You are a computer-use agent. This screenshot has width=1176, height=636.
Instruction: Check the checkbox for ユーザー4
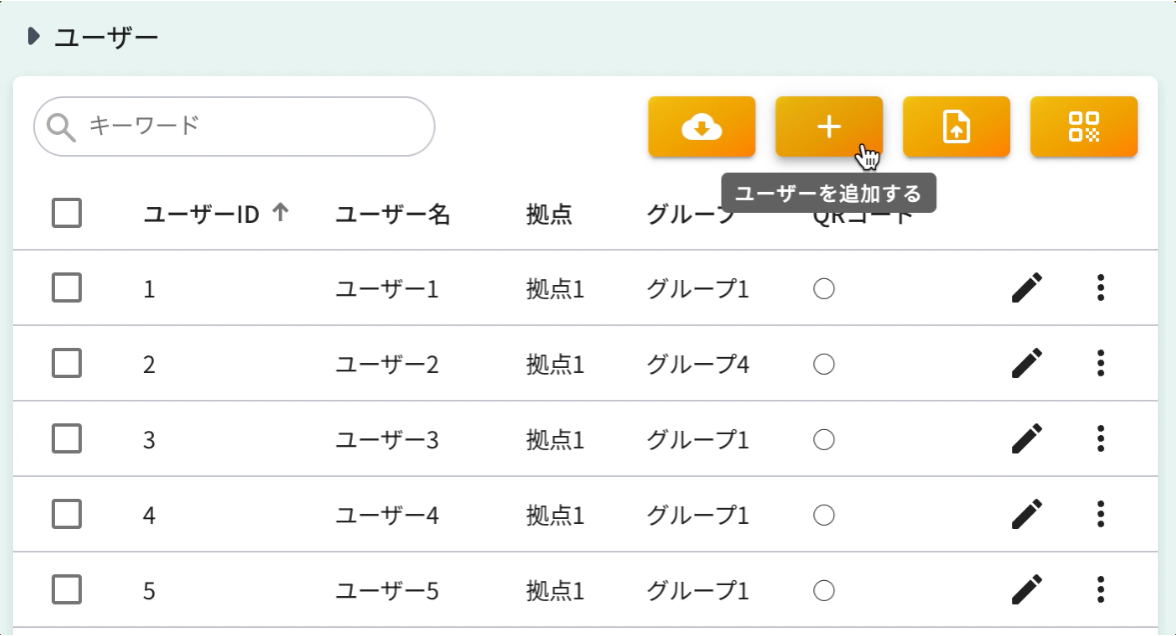click(x=66, y=514)
